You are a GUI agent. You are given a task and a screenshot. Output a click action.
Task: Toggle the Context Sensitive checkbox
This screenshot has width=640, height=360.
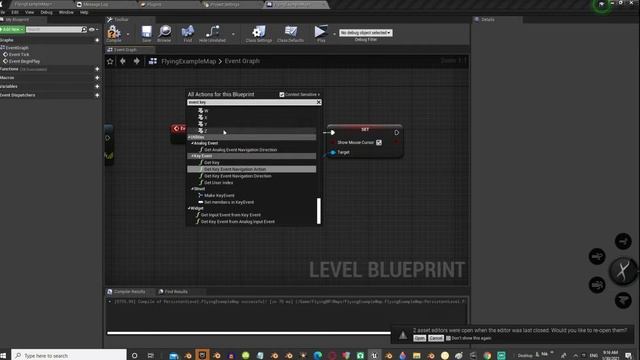[282, 94]
